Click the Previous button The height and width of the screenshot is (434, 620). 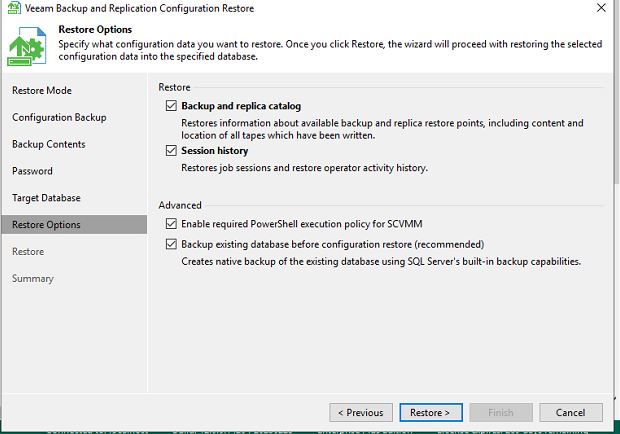[360, 412]
